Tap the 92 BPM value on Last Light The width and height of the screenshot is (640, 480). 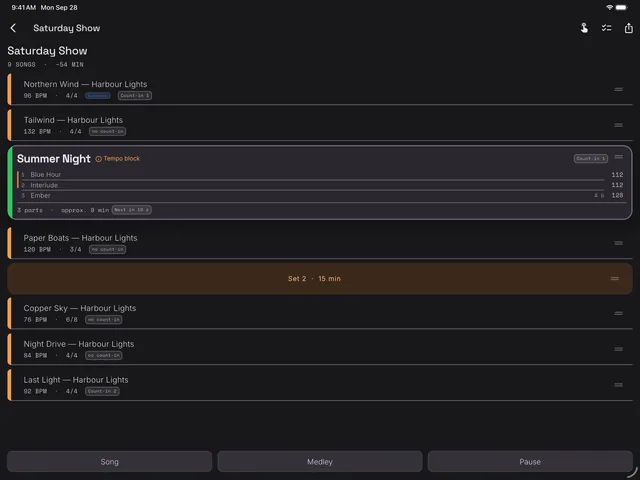[35, 391]
